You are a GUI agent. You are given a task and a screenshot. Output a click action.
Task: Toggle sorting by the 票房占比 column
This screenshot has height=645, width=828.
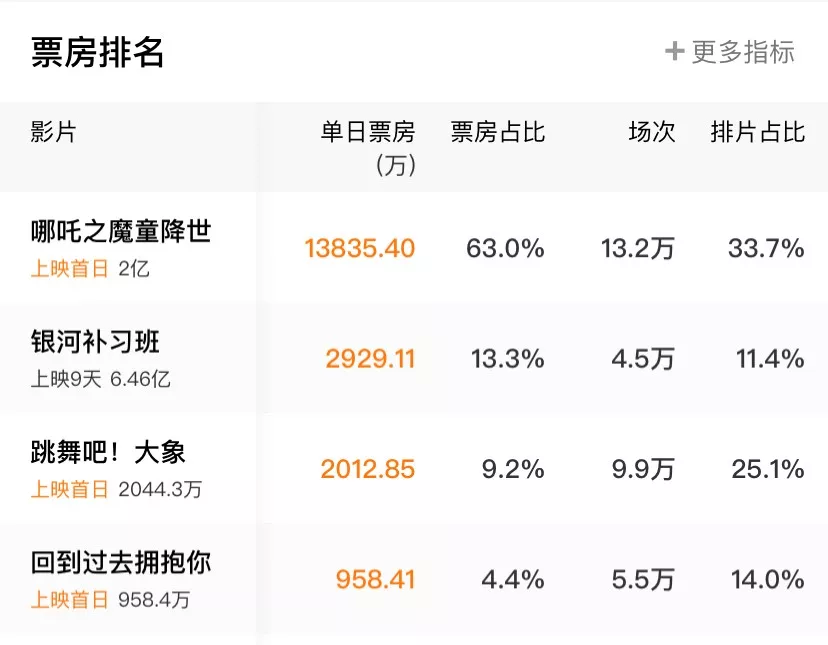click(498, 133)
